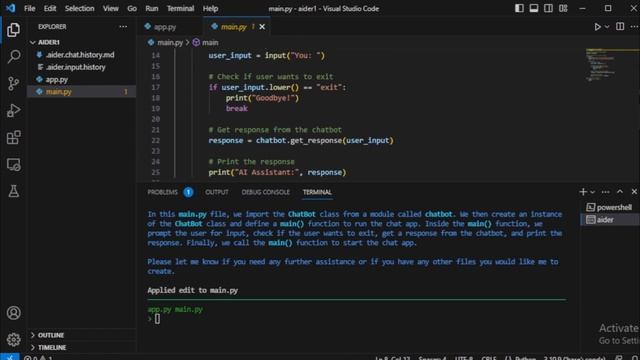The image size is (640, 360).
Task: Open Explorer views and more actions ellipsis
Action: (x=123, y=27)
